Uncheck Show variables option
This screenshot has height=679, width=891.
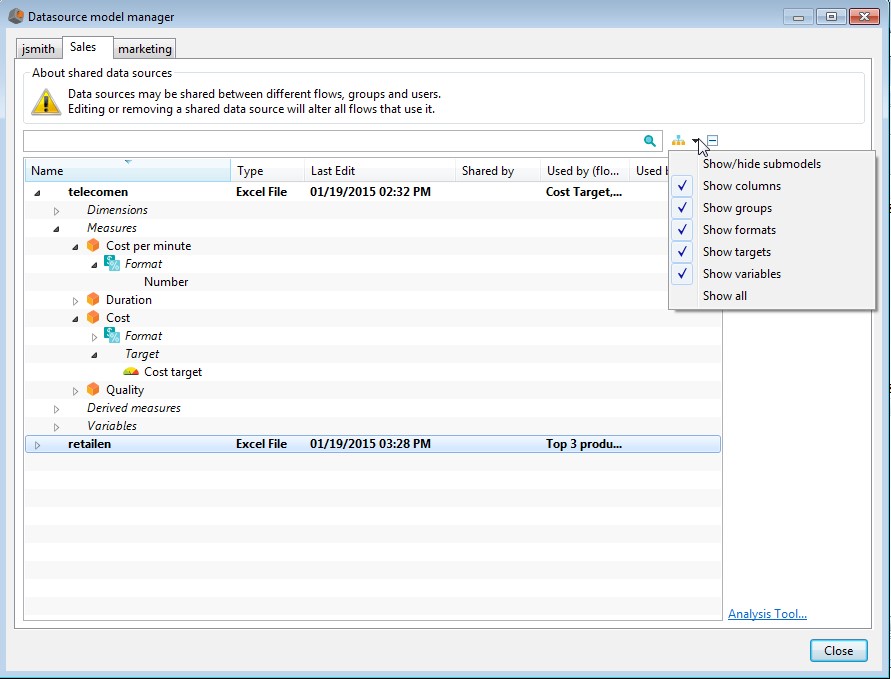coord(682,274)
